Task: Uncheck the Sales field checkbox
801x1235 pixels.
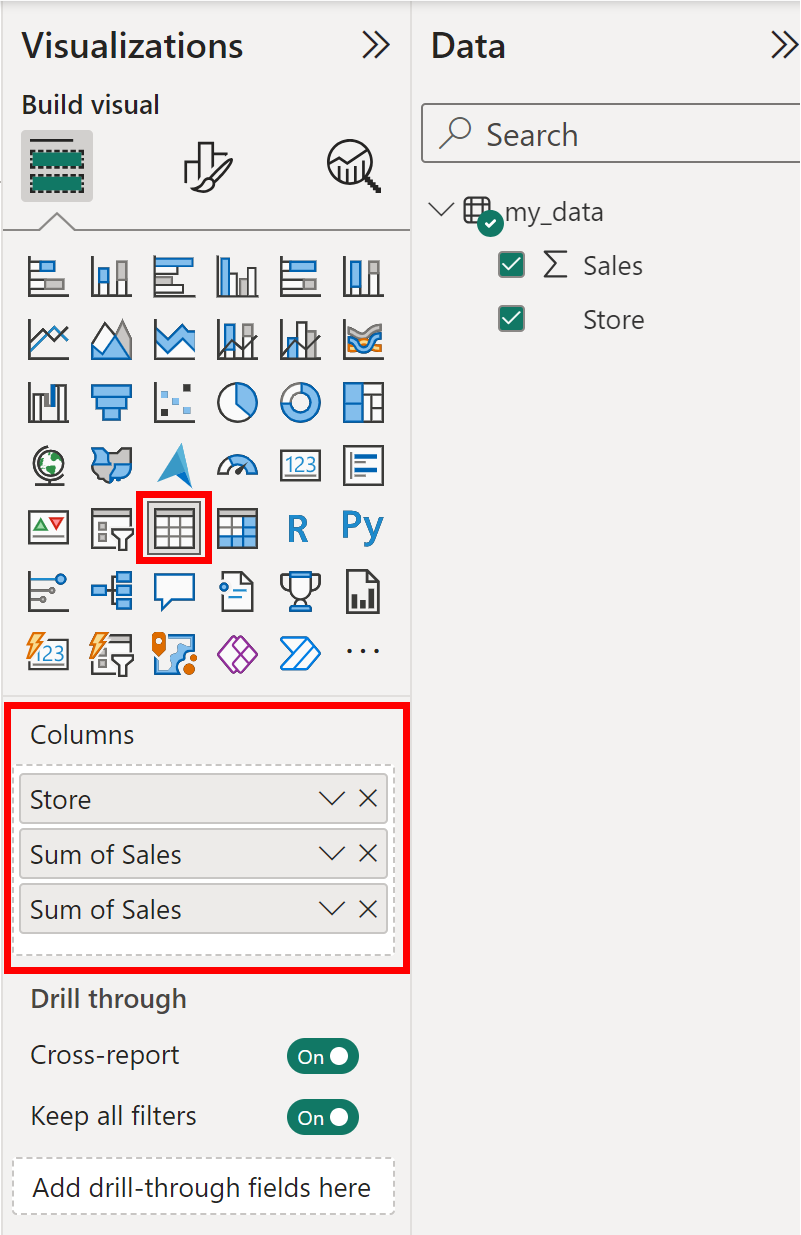Action: [511, 265]
